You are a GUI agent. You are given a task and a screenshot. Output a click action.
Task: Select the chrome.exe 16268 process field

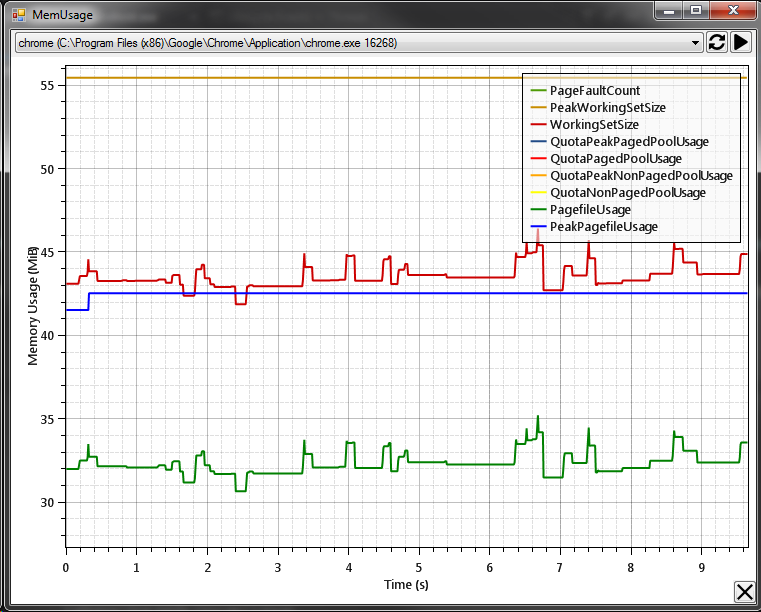[x=359, y=43]
